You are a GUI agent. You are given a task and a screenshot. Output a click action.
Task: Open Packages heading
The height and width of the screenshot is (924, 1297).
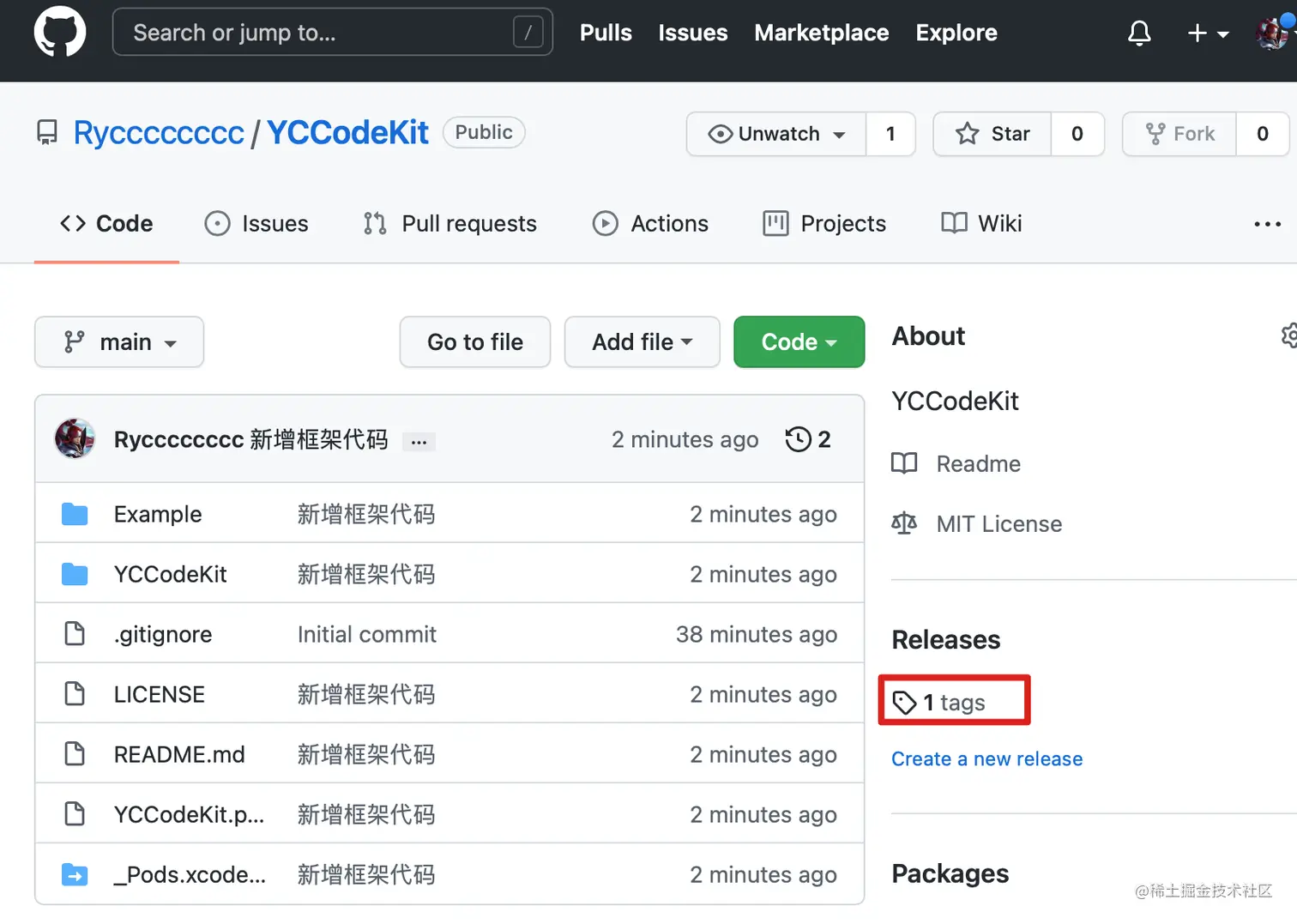(950, 873)
